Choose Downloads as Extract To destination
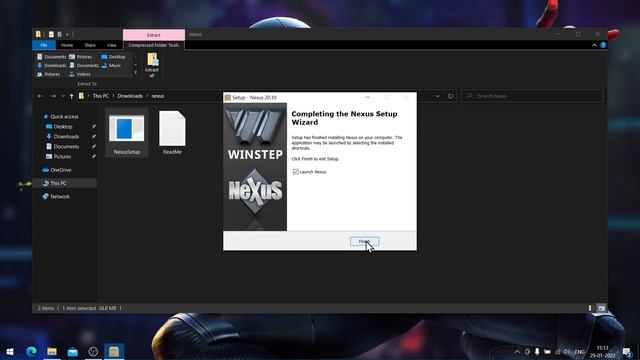This screenshot has height=360, width=640. click(51, 65)
